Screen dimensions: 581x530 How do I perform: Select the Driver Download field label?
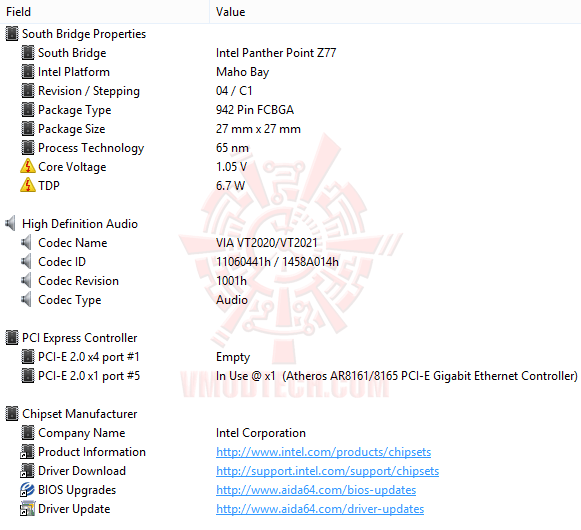(x=82, y=471)
